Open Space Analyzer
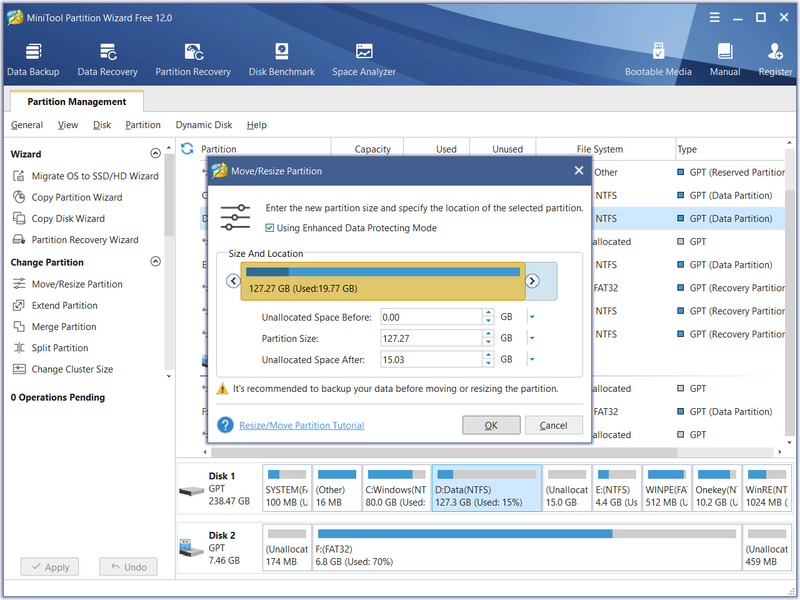 pos(364,59)
